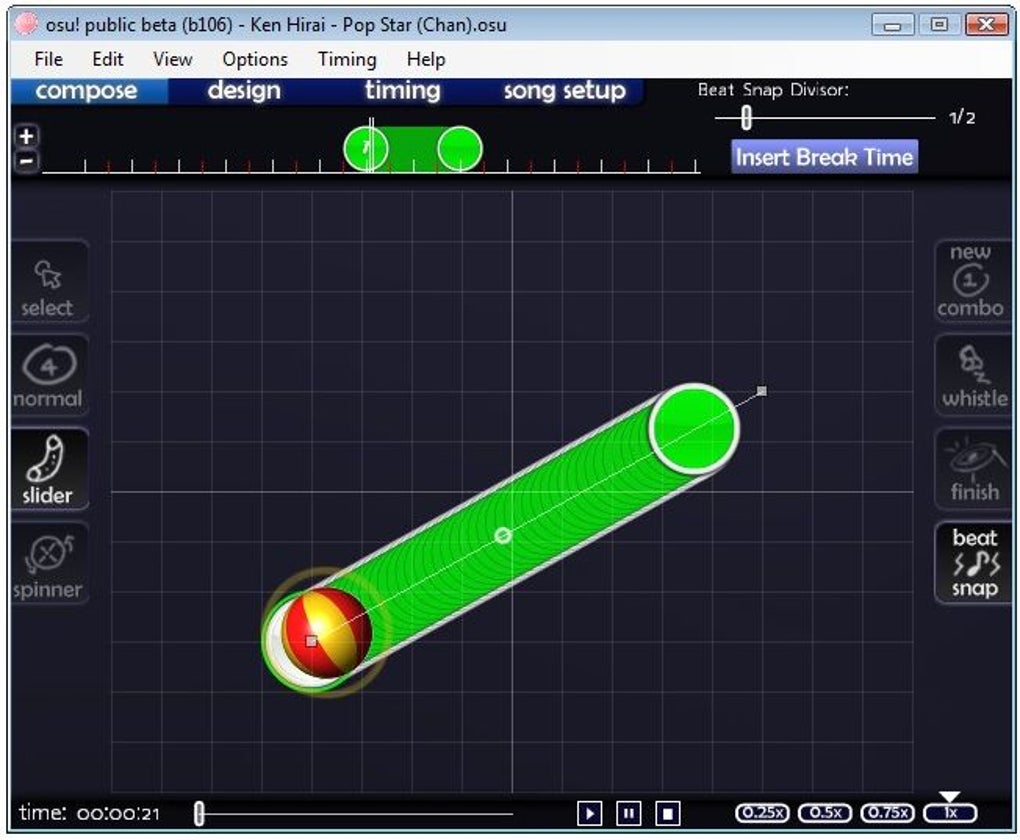1020x840 pixels.
Task: Open the Timing menu
Action: (347, 59)
